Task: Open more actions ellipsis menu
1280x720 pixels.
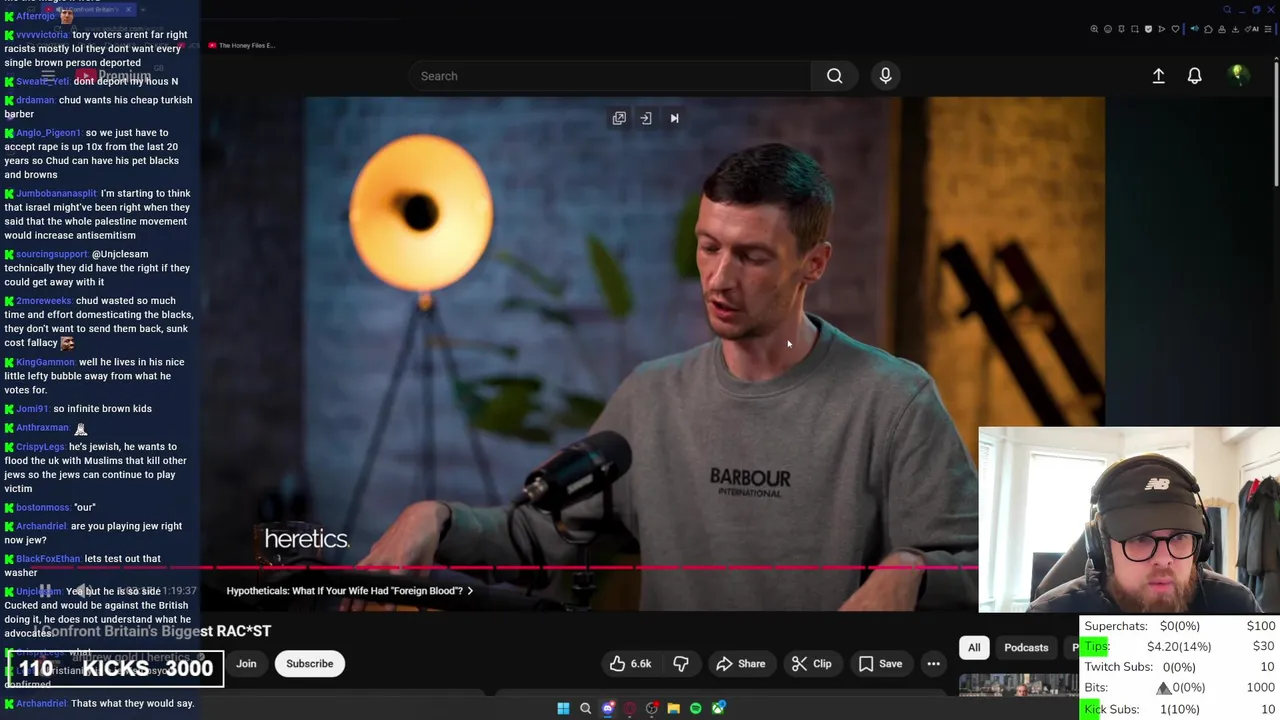Action: pos(933,664)
